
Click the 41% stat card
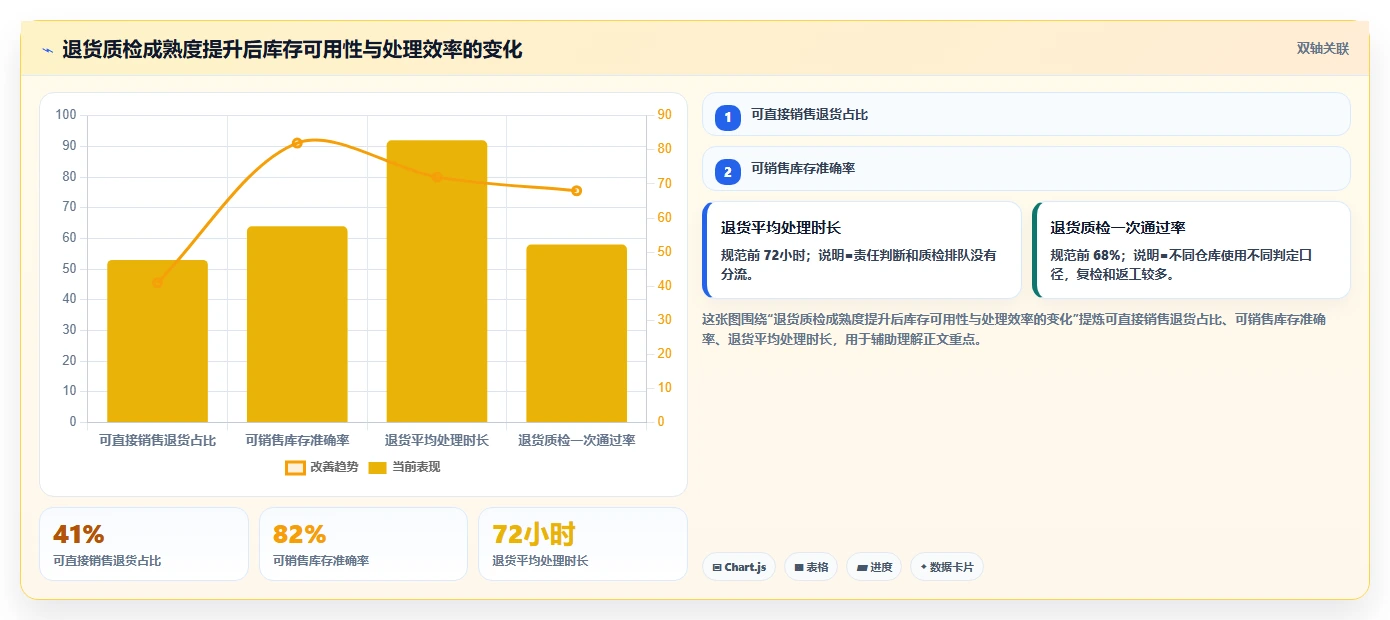click(144, 544)
